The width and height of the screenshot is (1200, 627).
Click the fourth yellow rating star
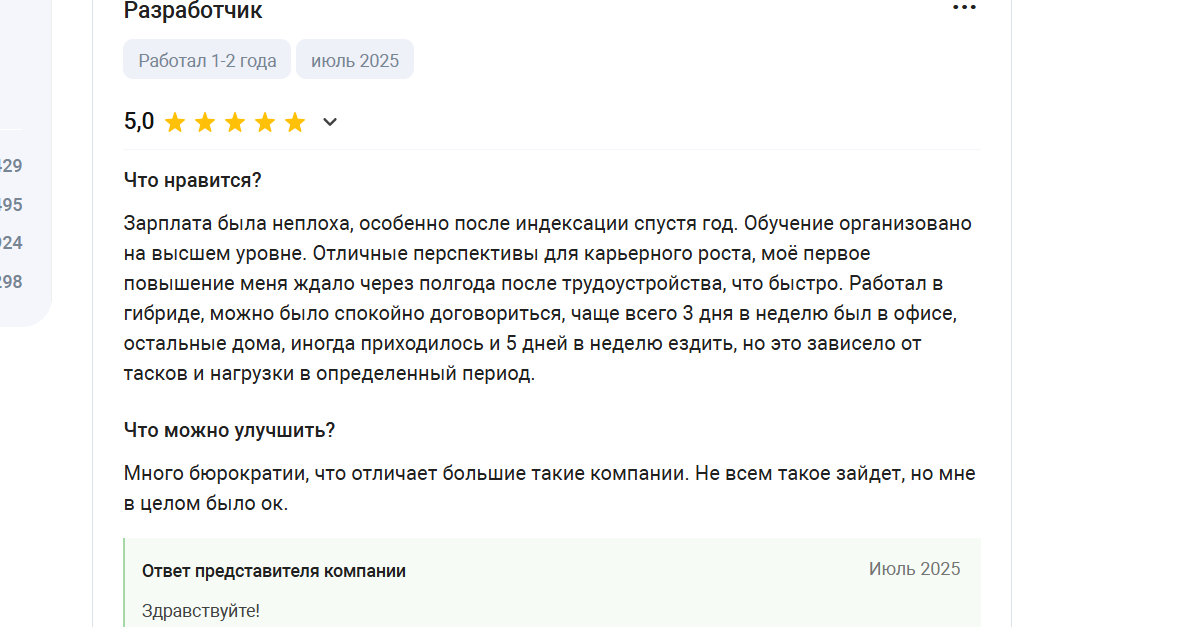(x=265, y=122)
